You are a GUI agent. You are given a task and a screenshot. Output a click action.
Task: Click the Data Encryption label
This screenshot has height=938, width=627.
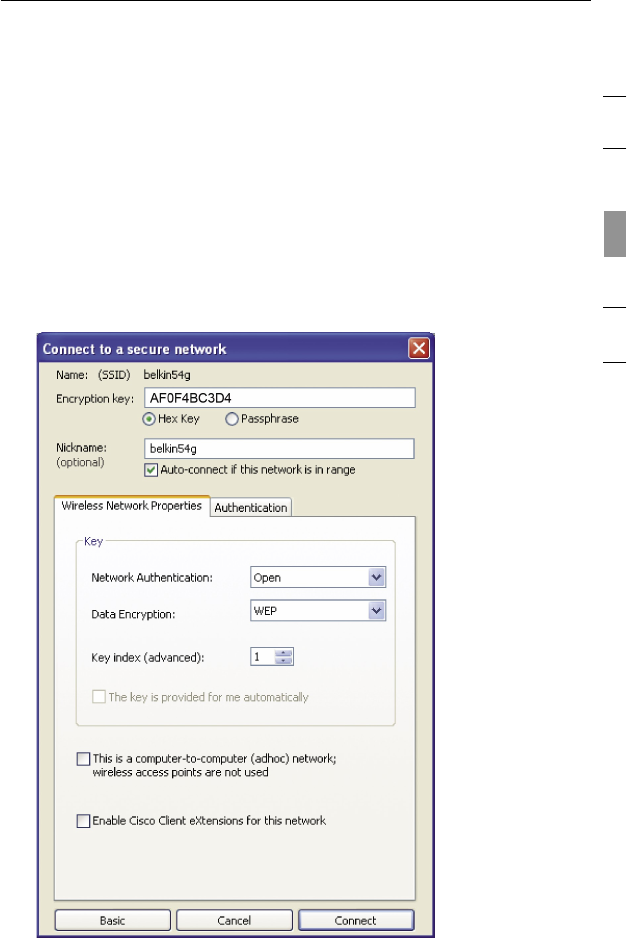point(133,614)
